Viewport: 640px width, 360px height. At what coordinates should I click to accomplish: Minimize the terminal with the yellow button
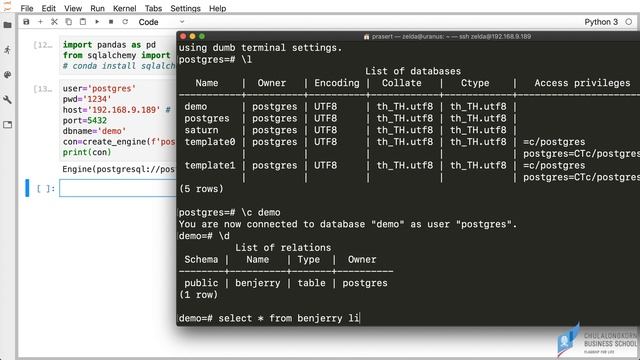(x=192, y=36)
